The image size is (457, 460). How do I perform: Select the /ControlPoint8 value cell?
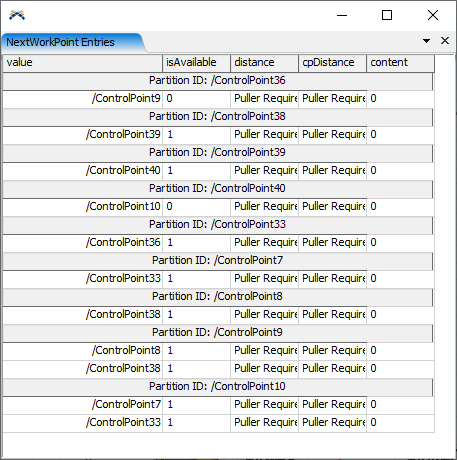point(83,351)
